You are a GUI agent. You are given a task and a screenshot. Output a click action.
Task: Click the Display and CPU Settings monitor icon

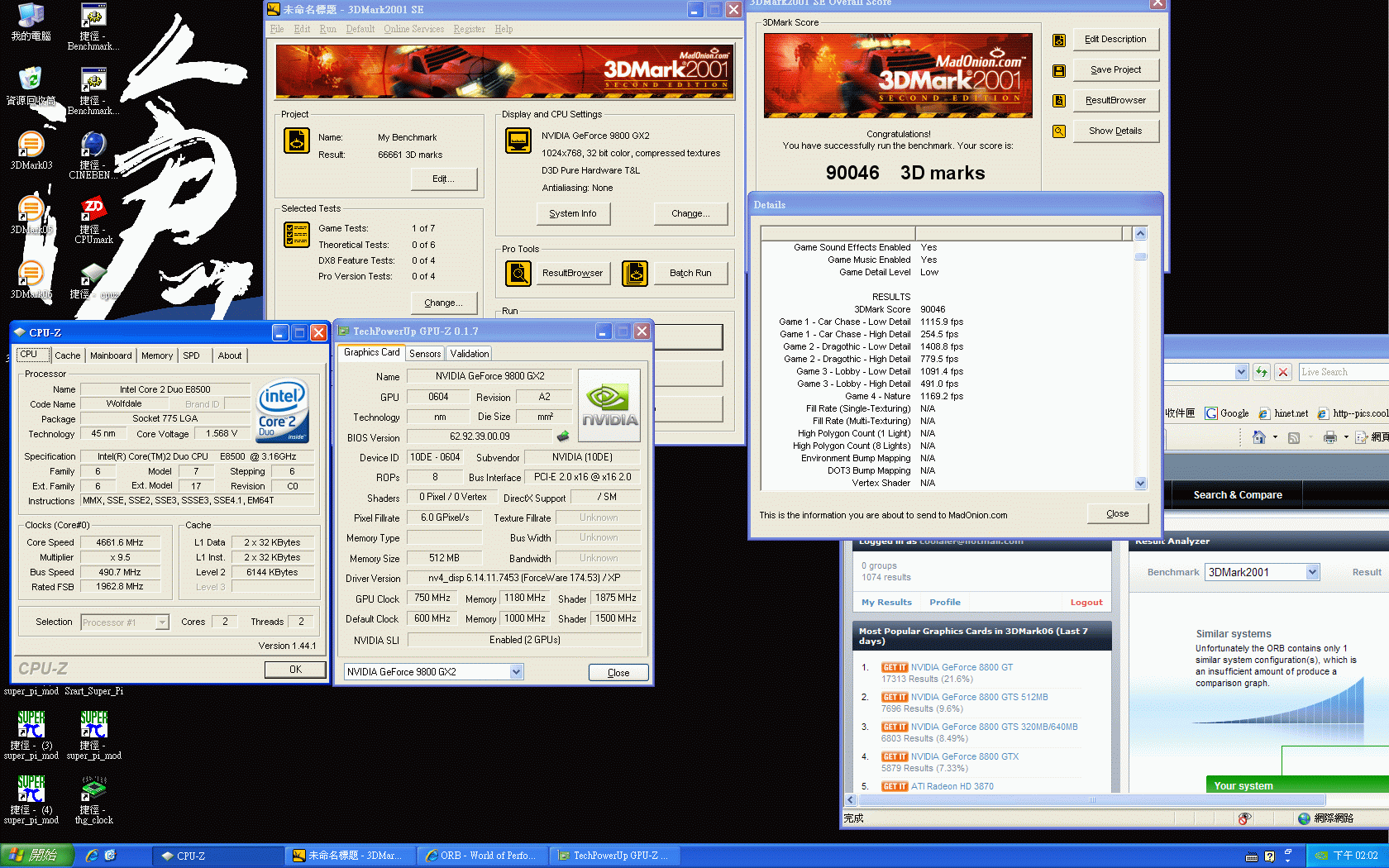(518, 141)
